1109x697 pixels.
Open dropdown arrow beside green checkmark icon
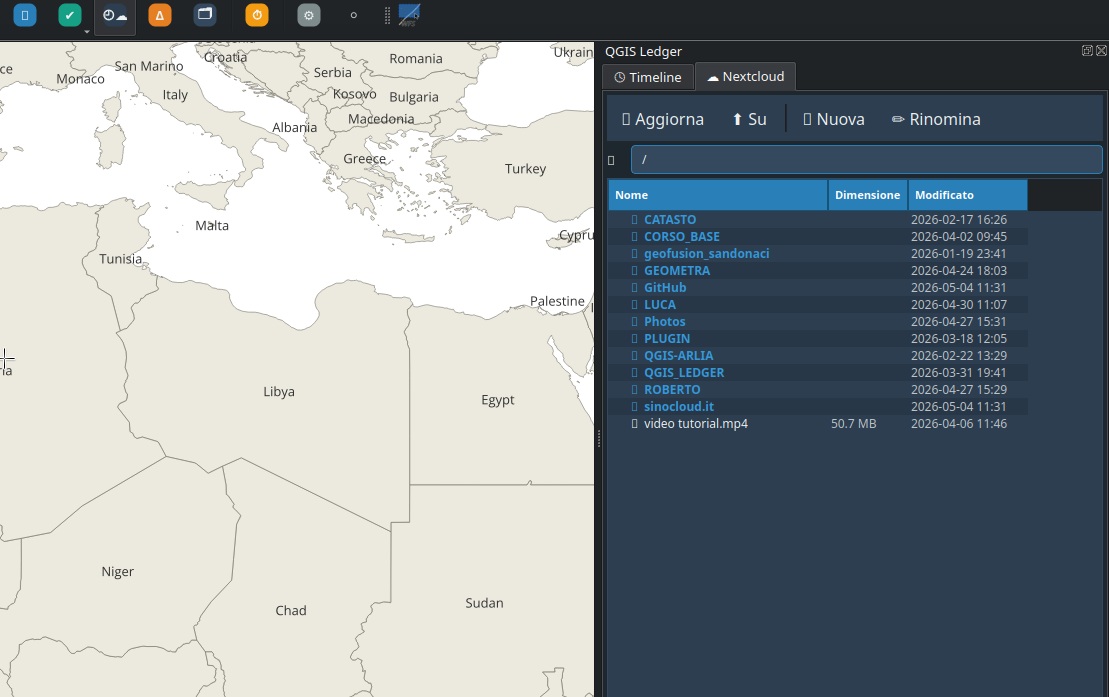pyautogui.click(x=87, y=31)
